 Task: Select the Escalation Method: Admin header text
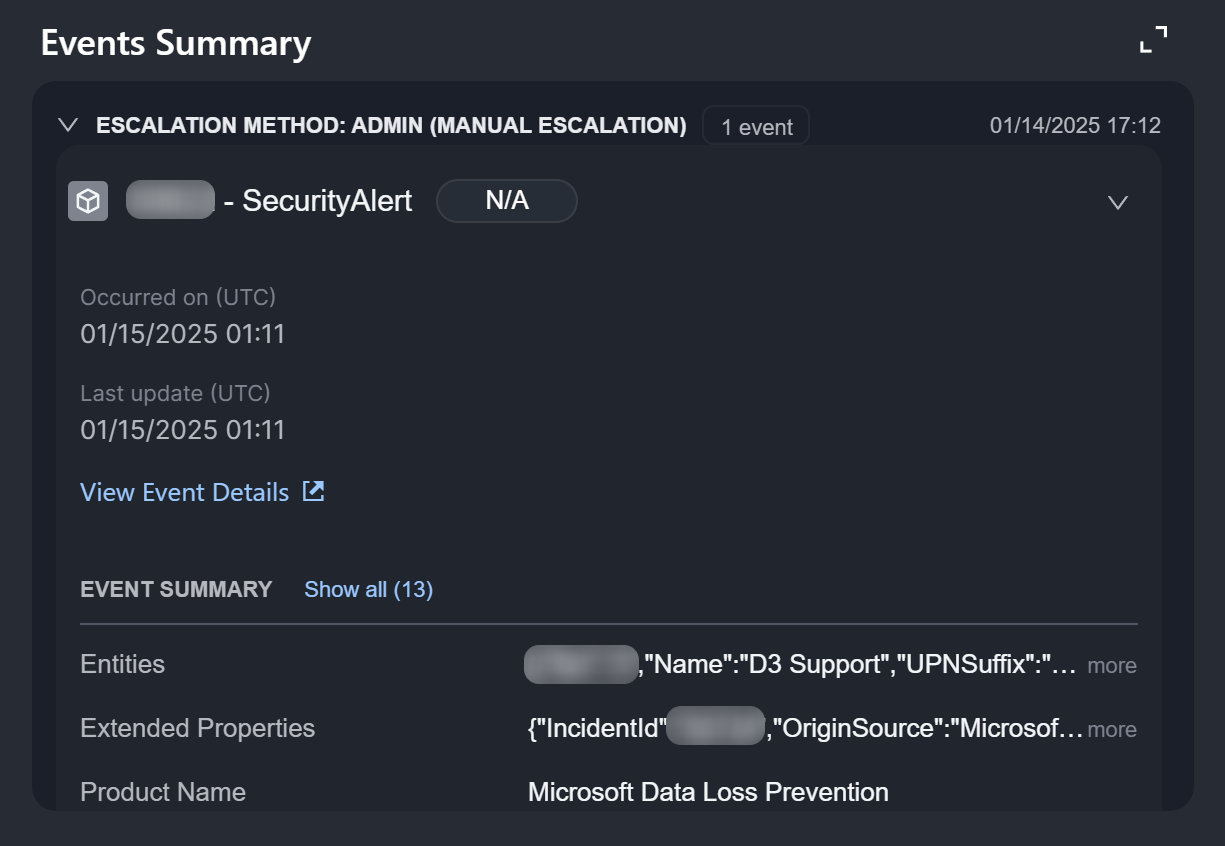(391, 126)
